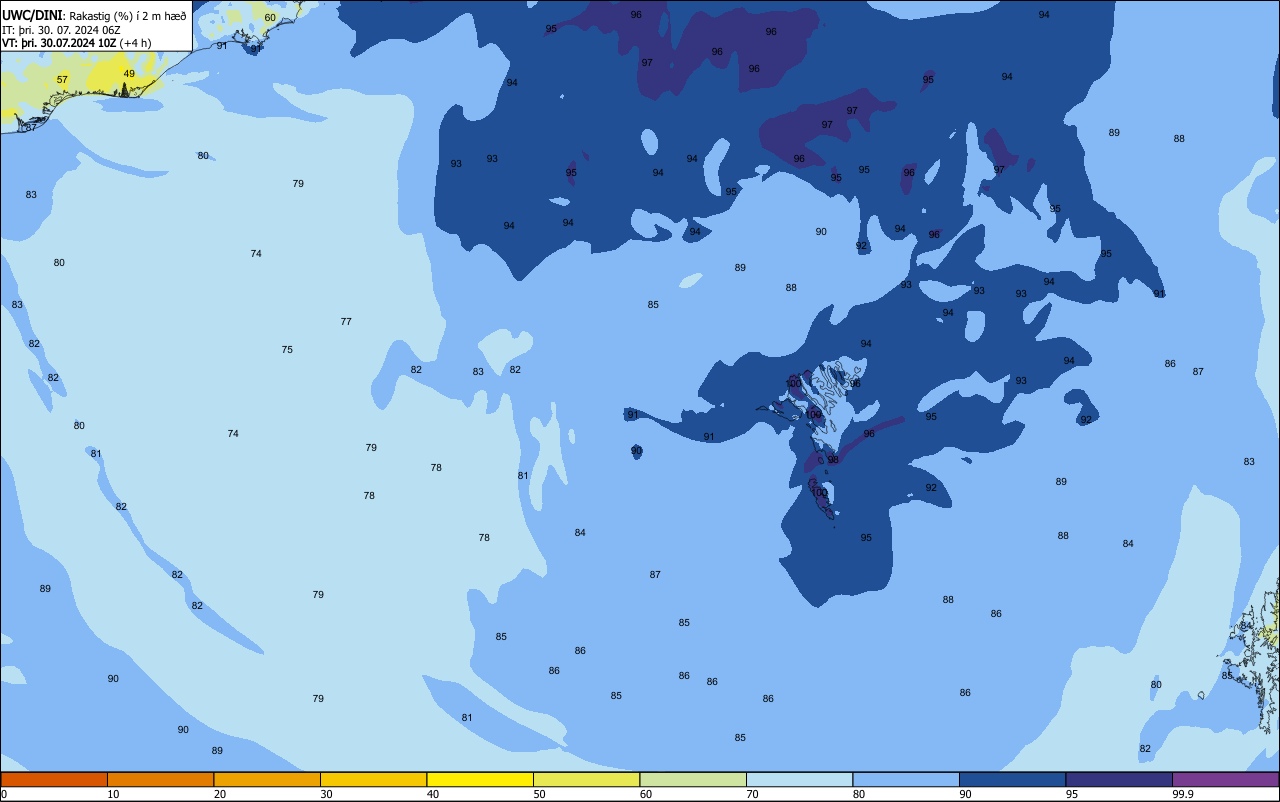The height and width of the screenshot is (802, 1280).
Task: Click the '99.9' legend tick label
Action: pyautogui.click(x=1184, y=794)
